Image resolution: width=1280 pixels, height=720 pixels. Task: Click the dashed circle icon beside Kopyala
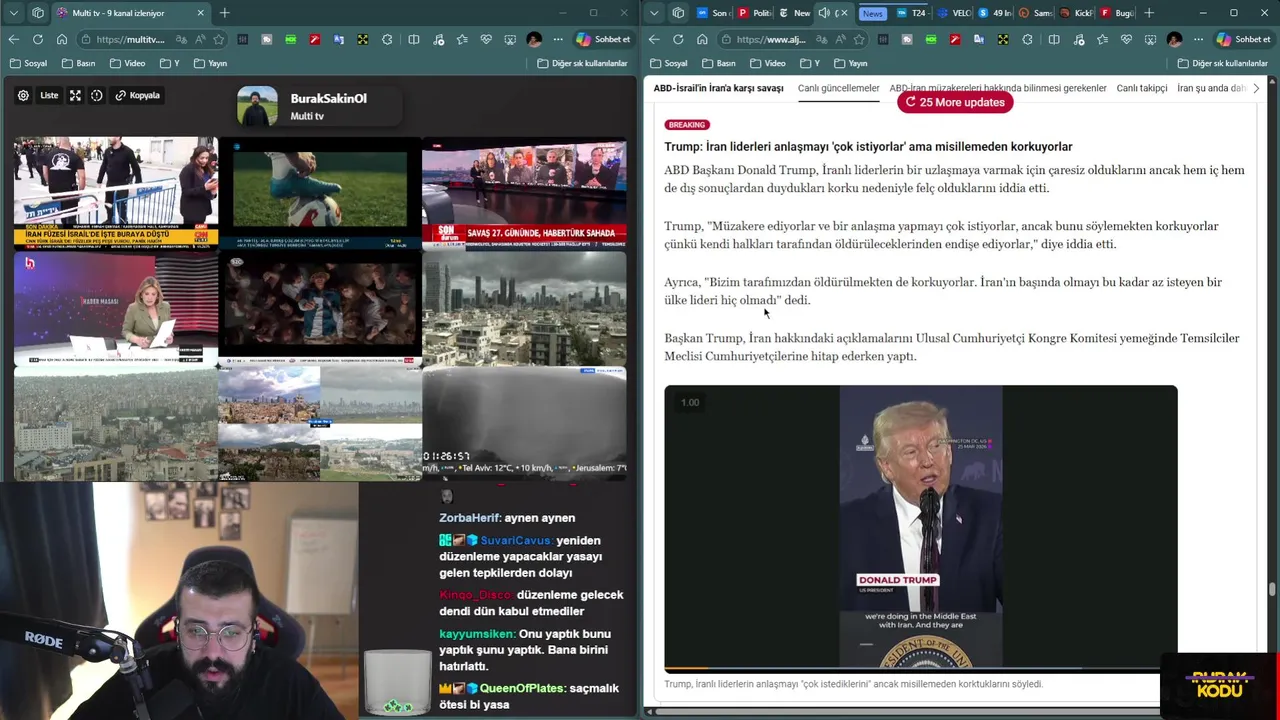pos(97,96)
